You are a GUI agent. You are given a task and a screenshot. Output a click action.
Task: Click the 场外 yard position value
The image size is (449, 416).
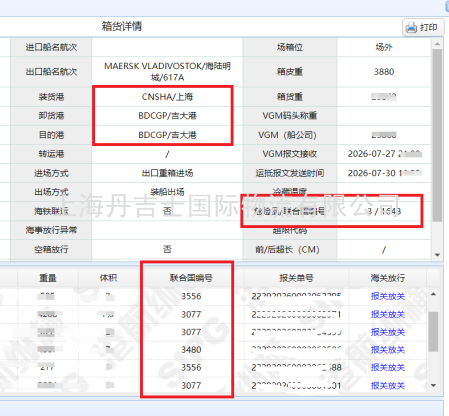(x=384, y=47)
